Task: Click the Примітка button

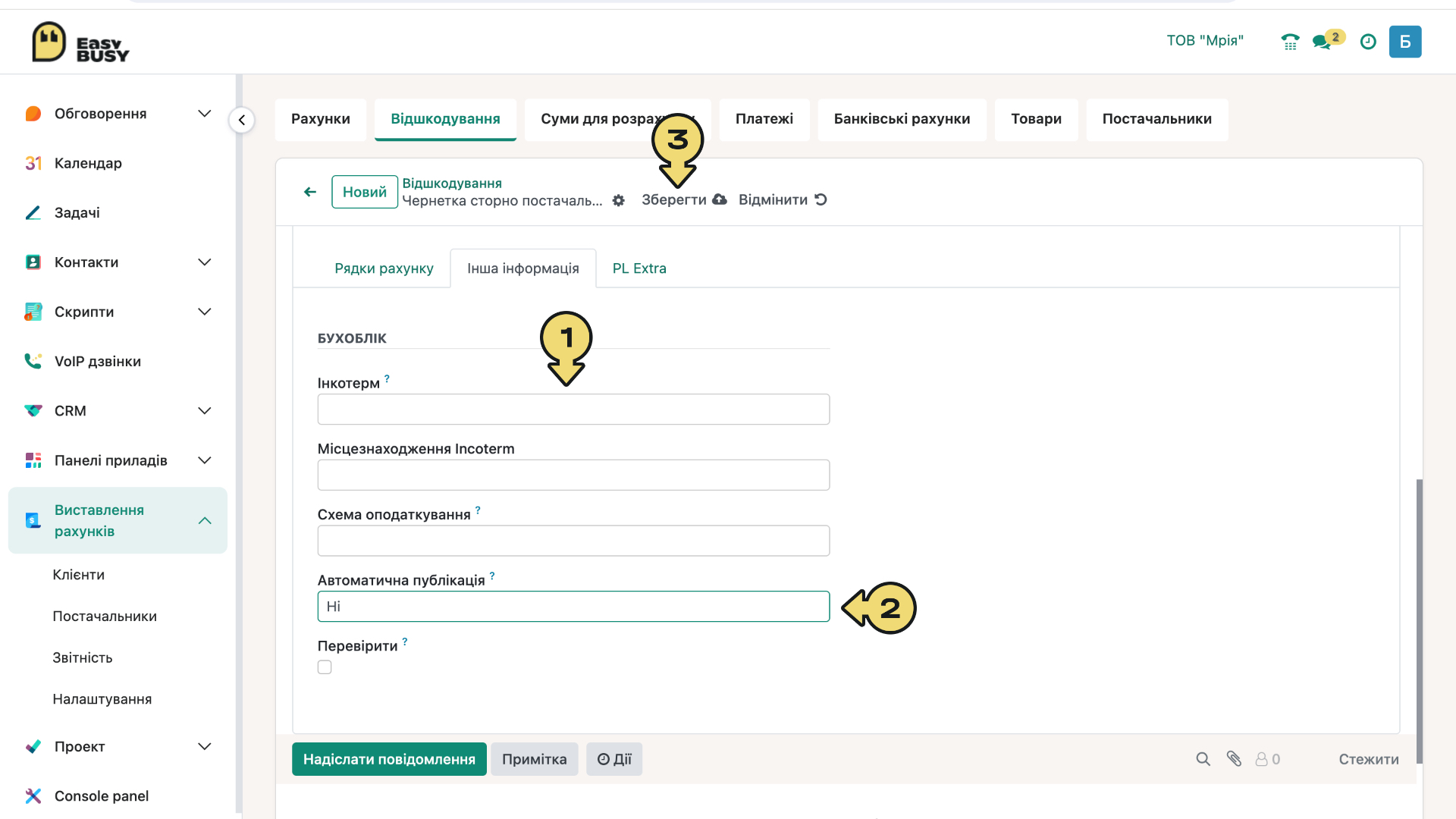Action: point(534,759)
